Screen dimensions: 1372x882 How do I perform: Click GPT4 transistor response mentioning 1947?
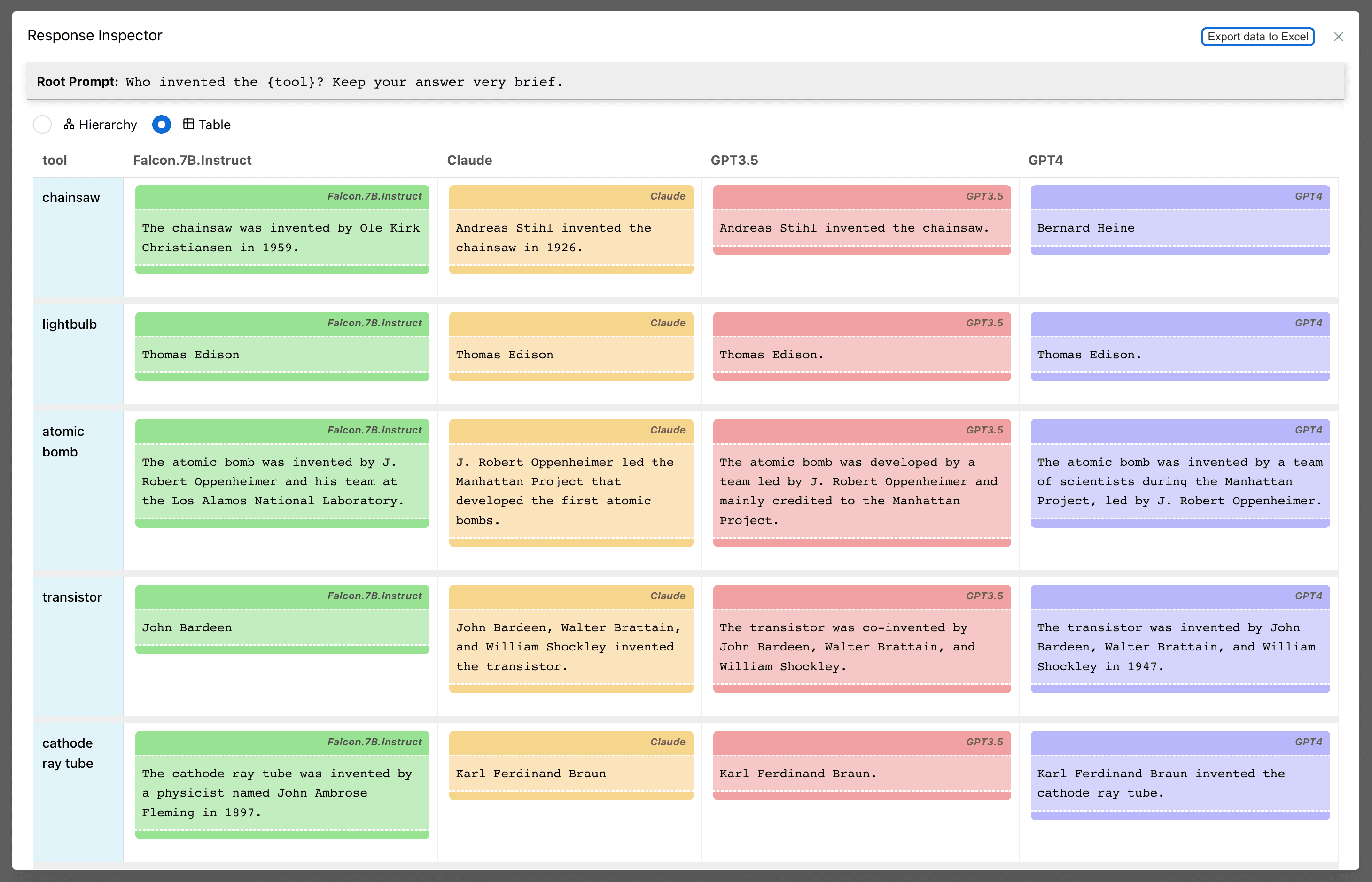[x=1180, y=647]
